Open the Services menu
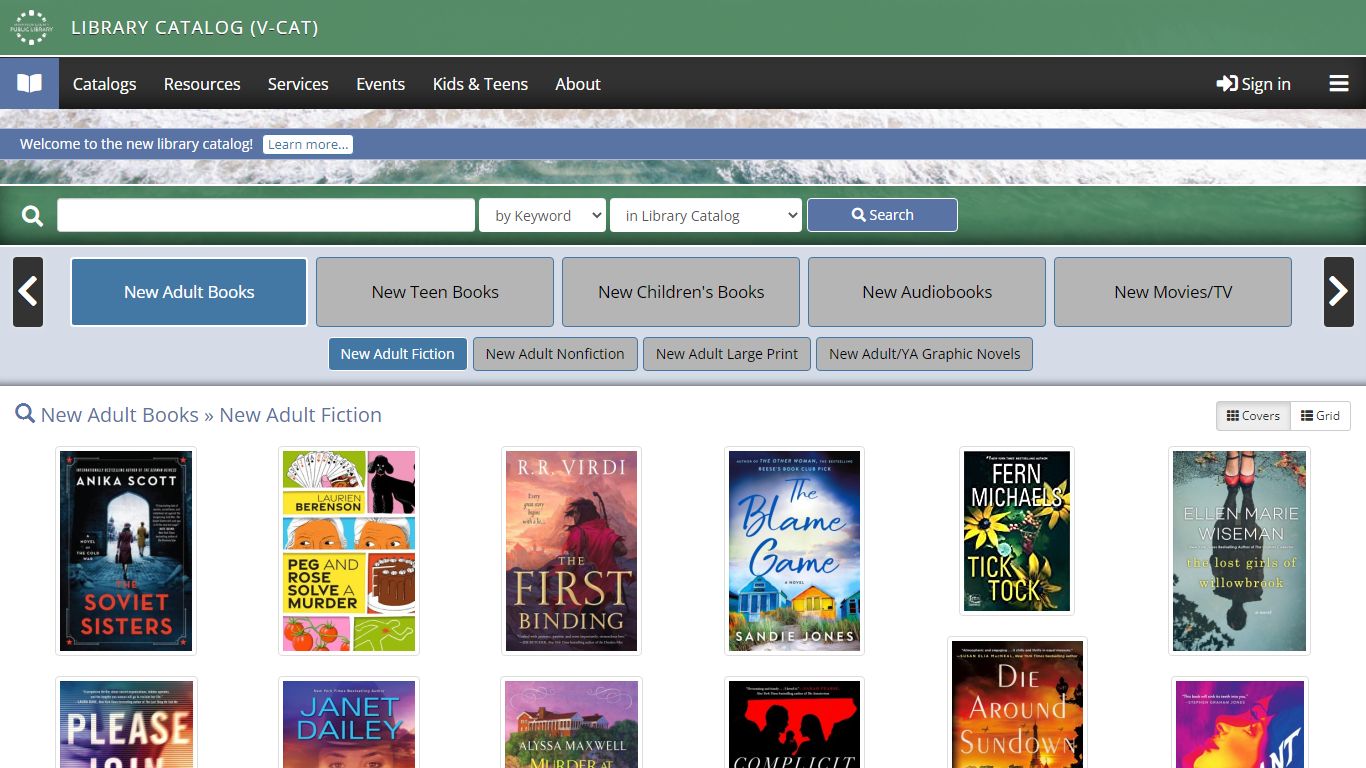The image size is (1366, 768). click(298, 84)
